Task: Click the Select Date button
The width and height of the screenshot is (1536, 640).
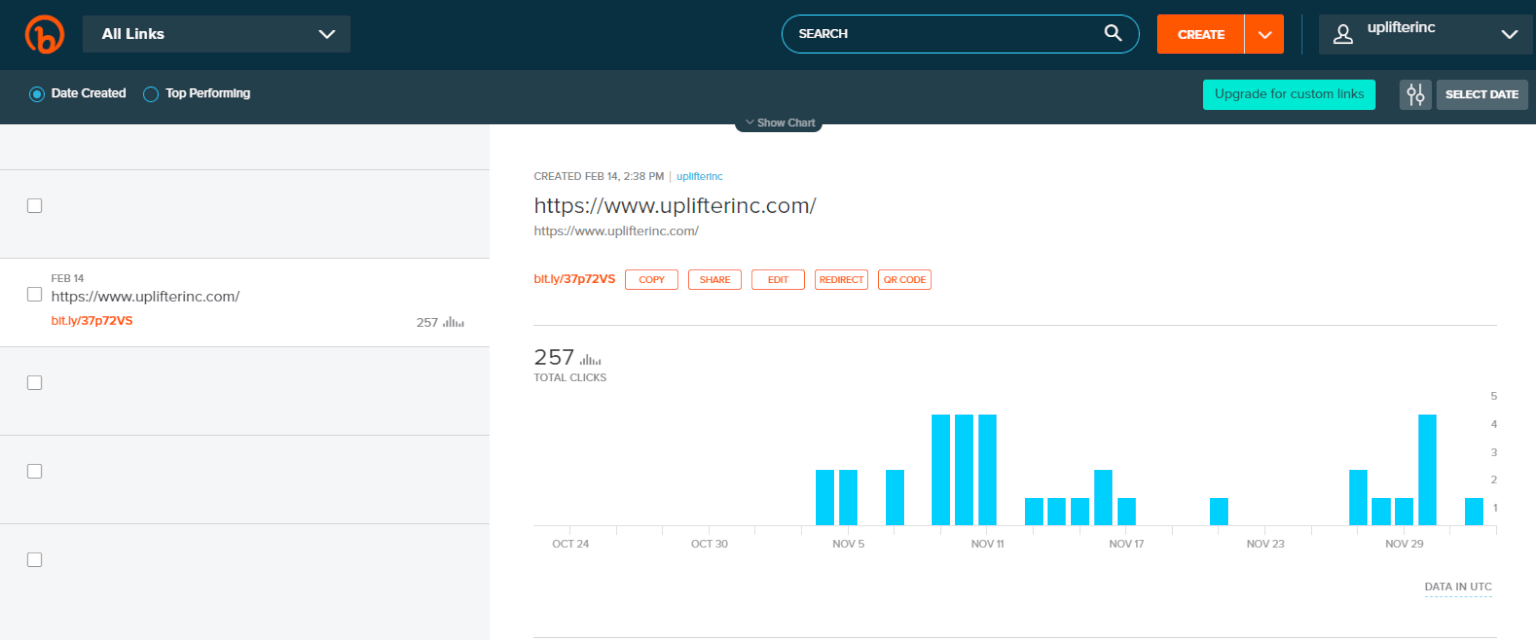Action: click(x=1482, y=95)
